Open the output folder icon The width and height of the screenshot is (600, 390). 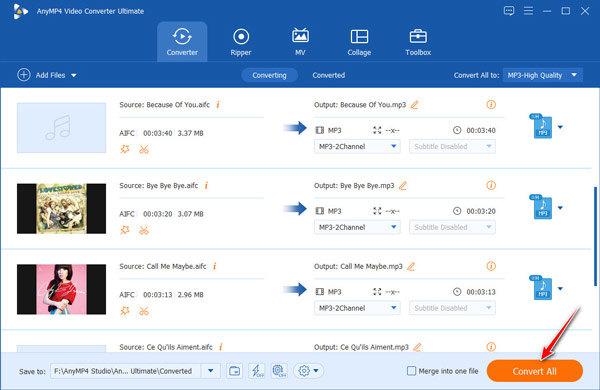point(235,370)
